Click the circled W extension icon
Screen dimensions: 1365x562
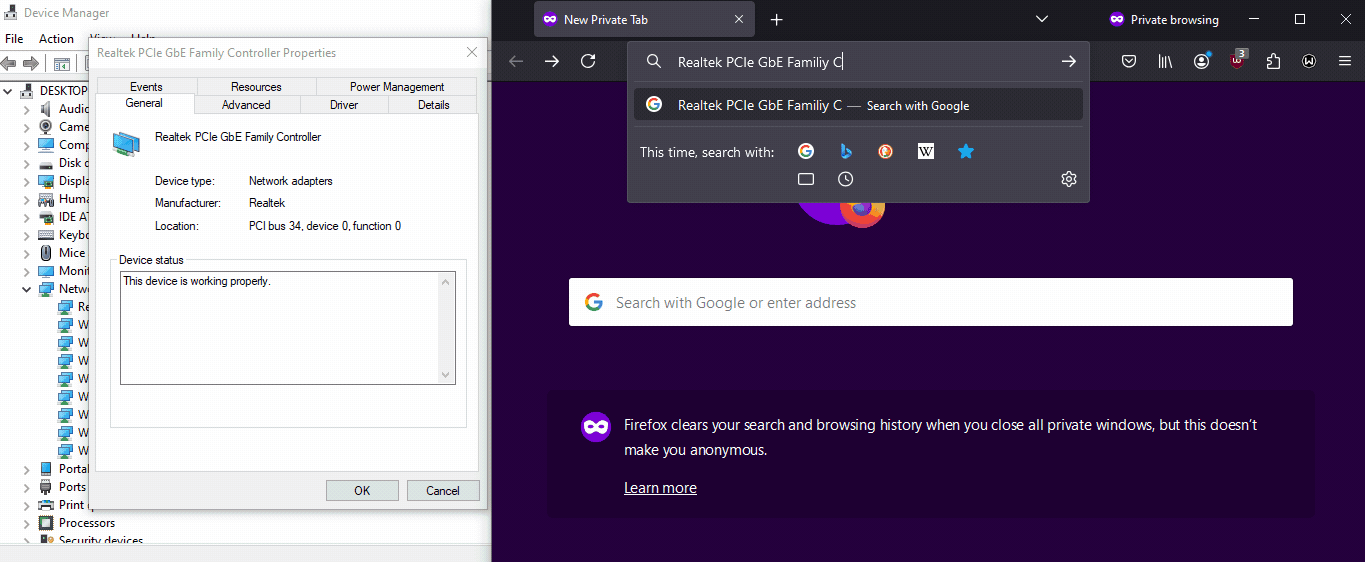pos(1309,62)
